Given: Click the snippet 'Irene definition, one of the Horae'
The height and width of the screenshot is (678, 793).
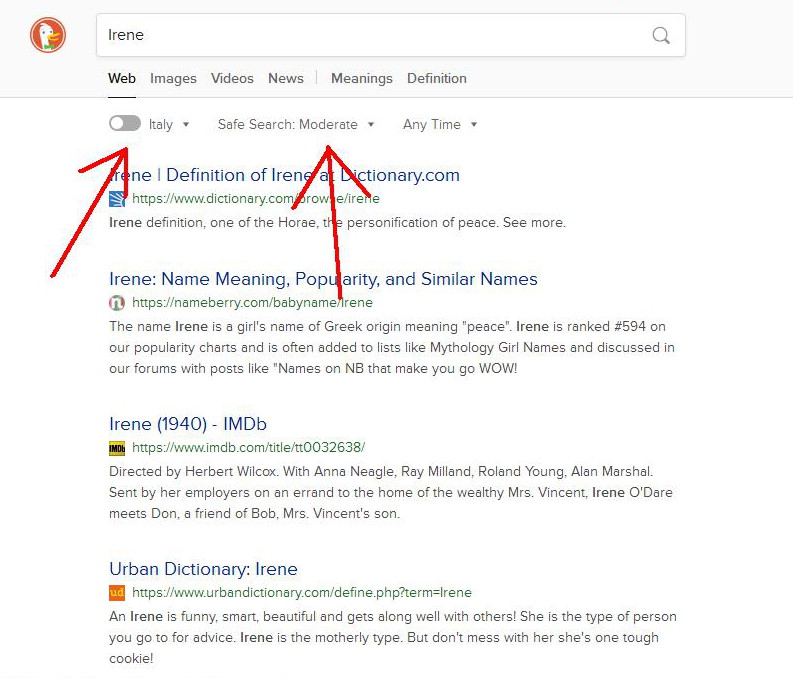Looking at the screenshot, I should (x=337, y=222).
